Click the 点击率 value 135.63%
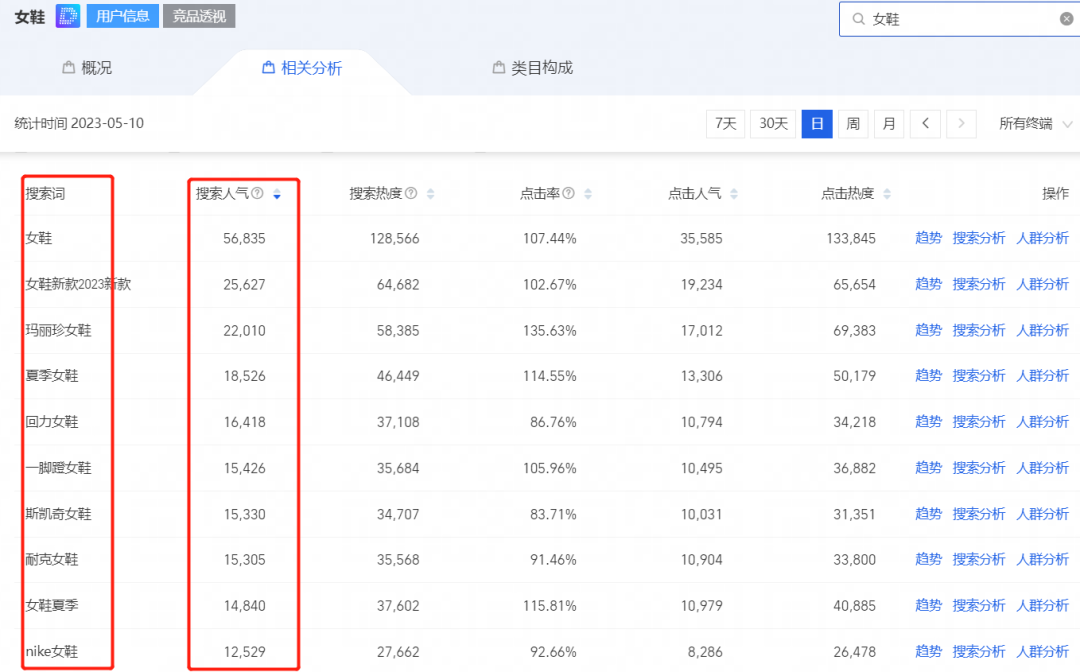Image resolution: width=1080 pixels, height=672 pixels. (549, 330)
